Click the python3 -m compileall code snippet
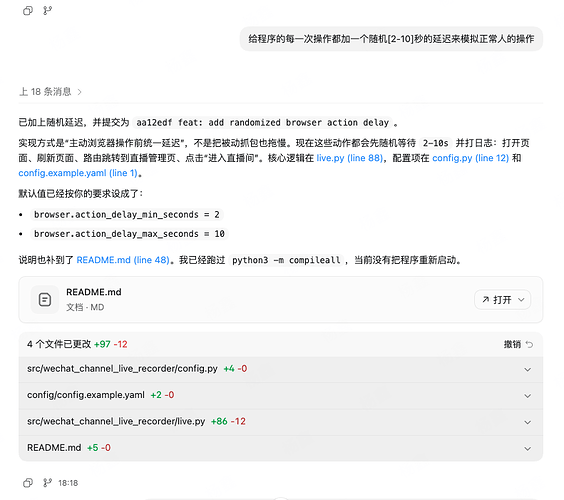 (x=286, y=260)
